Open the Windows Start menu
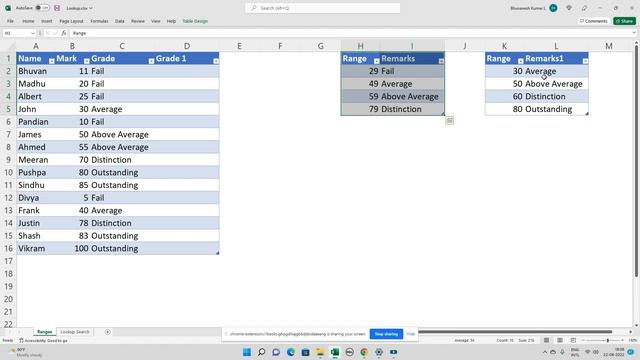Viewport: 640px width, 360px height. [x=247, y=352]
